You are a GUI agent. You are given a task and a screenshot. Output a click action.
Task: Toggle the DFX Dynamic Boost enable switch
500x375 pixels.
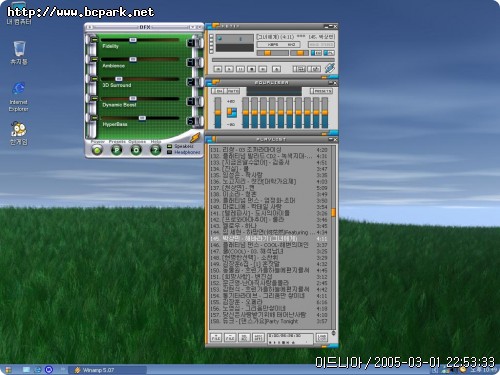95,99
